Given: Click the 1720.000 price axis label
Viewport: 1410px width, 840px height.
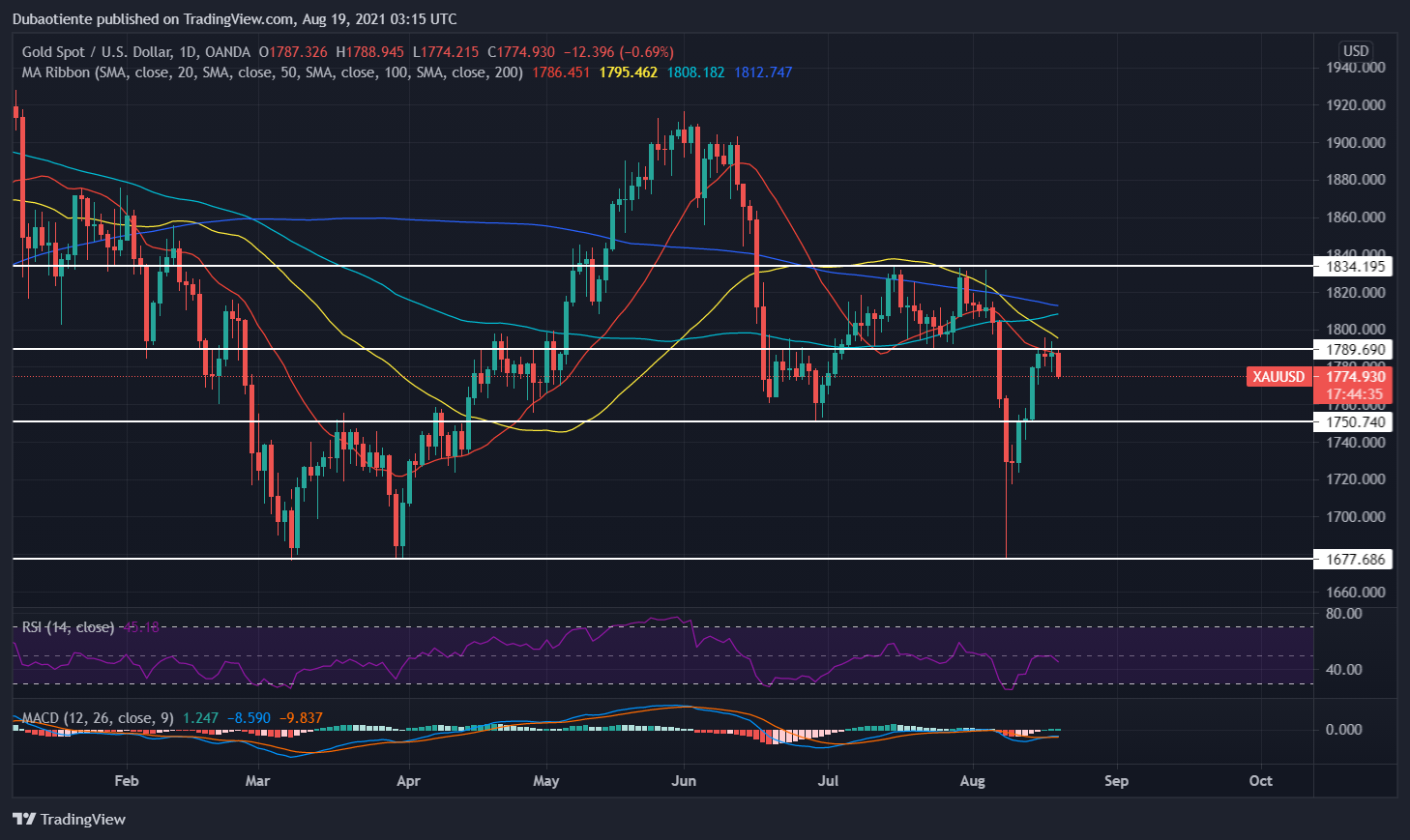Looking at the screenshot, I should pyautogui.click(x=1355, y=479).
